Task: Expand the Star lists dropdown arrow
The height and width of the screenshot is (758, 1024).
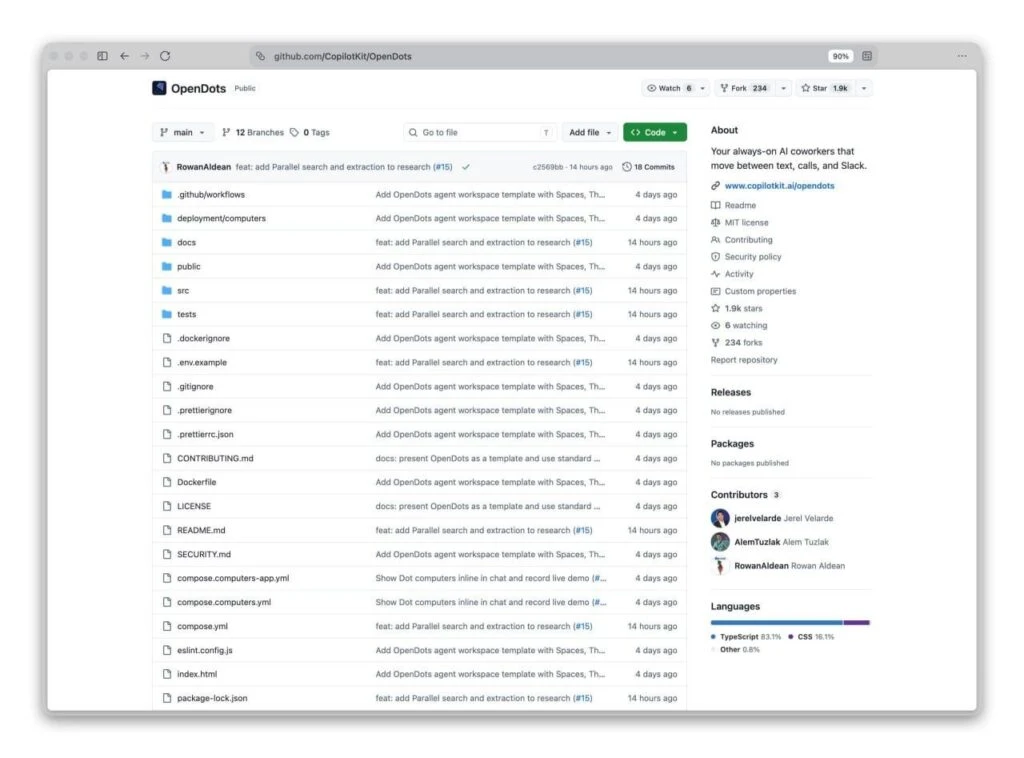Action: [864, 88]
